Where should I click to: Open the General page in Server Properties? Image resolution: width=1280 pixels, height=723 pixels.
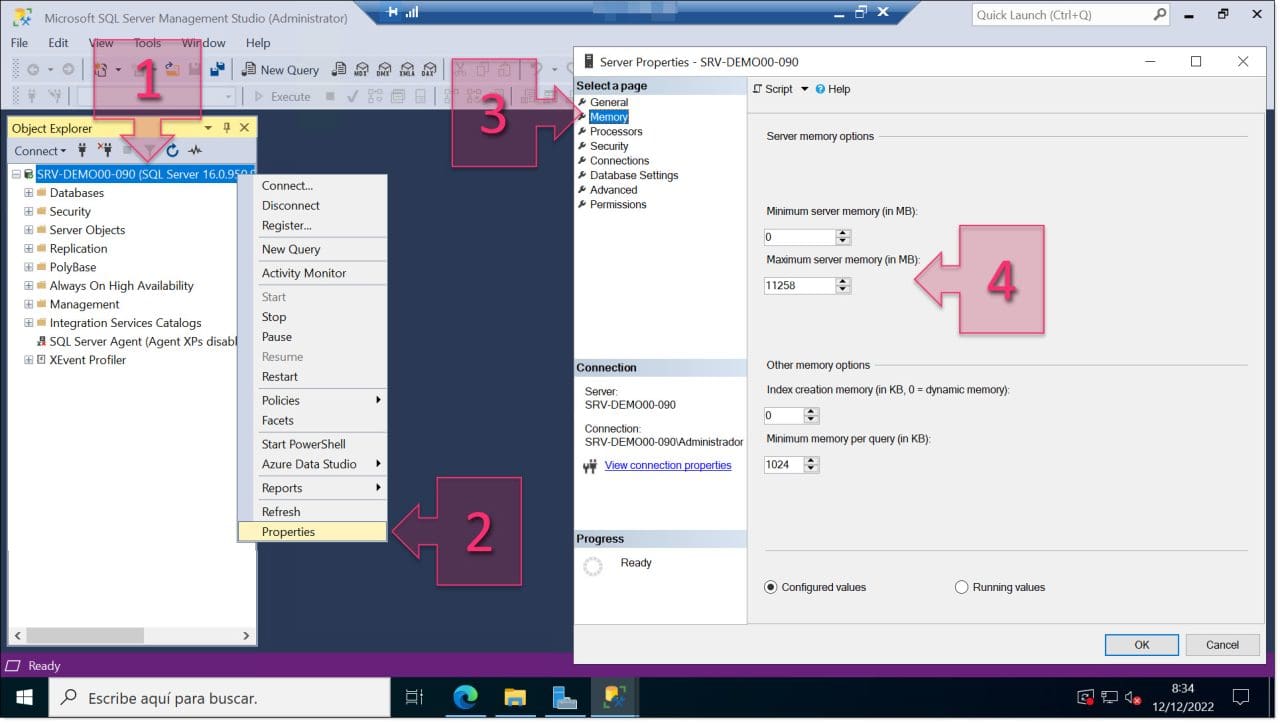click(609, 102)
